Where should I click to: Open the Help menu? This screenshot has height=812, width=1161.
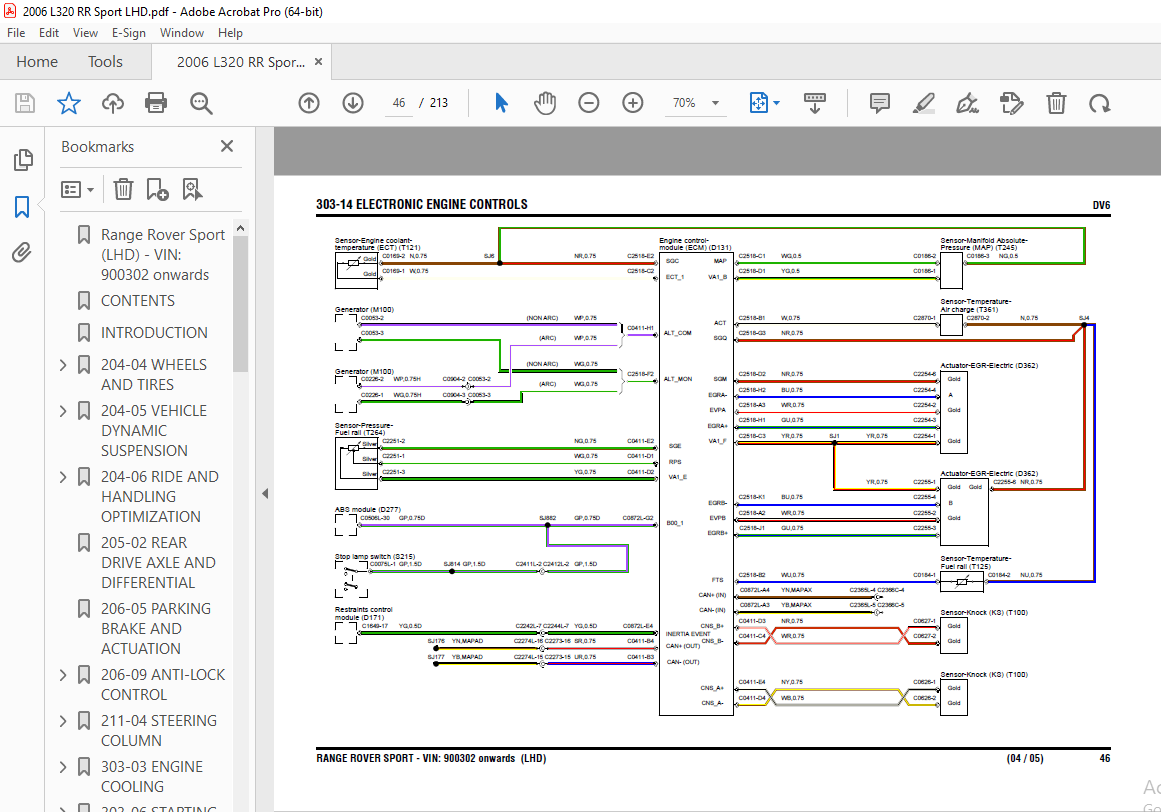pos(230,33)
